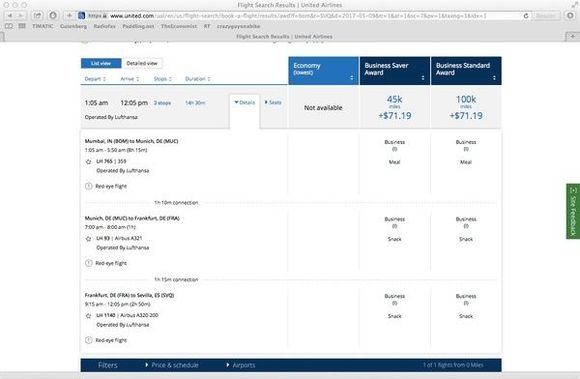
Task: Open Radiofax bookmark
Action: point(104,26)
